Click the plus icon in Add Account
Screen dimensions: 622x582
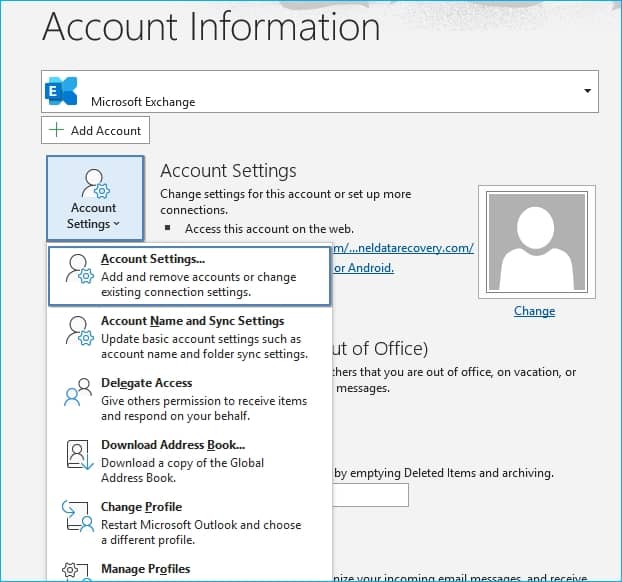tap(56, 130)
